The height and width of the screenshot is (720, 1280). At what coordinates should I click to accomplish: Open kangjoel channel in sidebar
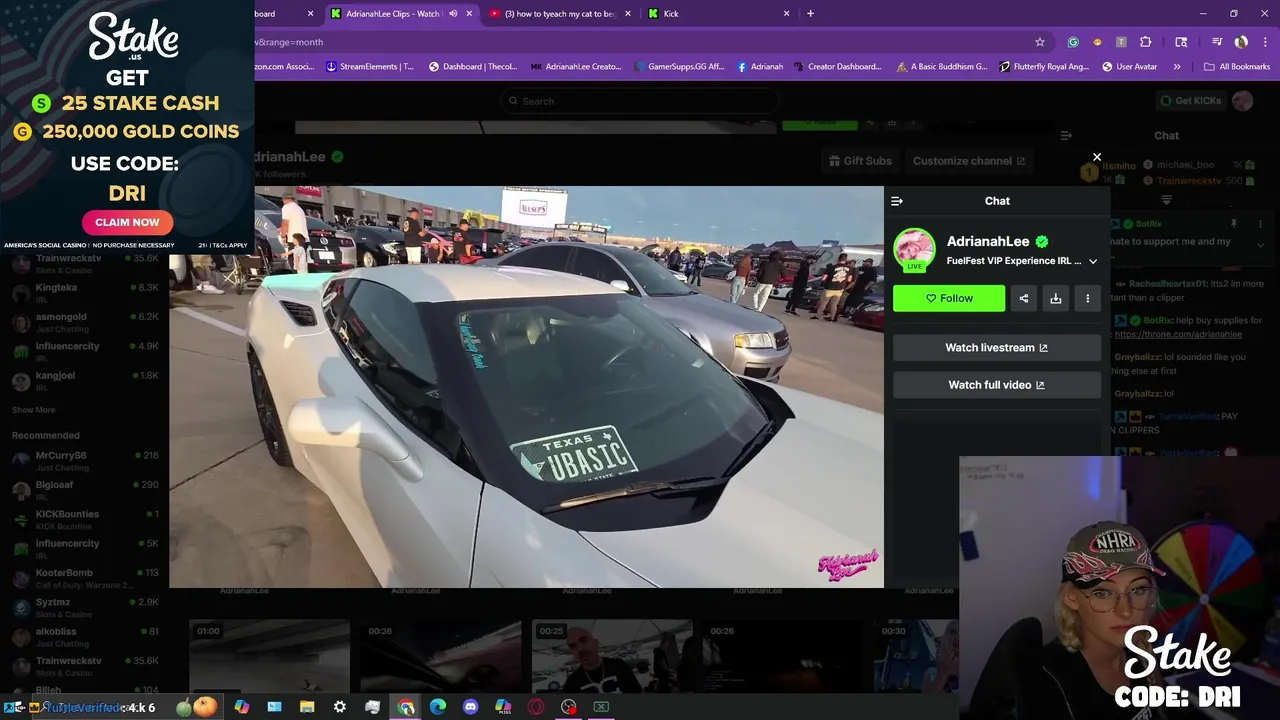point(84,381)
